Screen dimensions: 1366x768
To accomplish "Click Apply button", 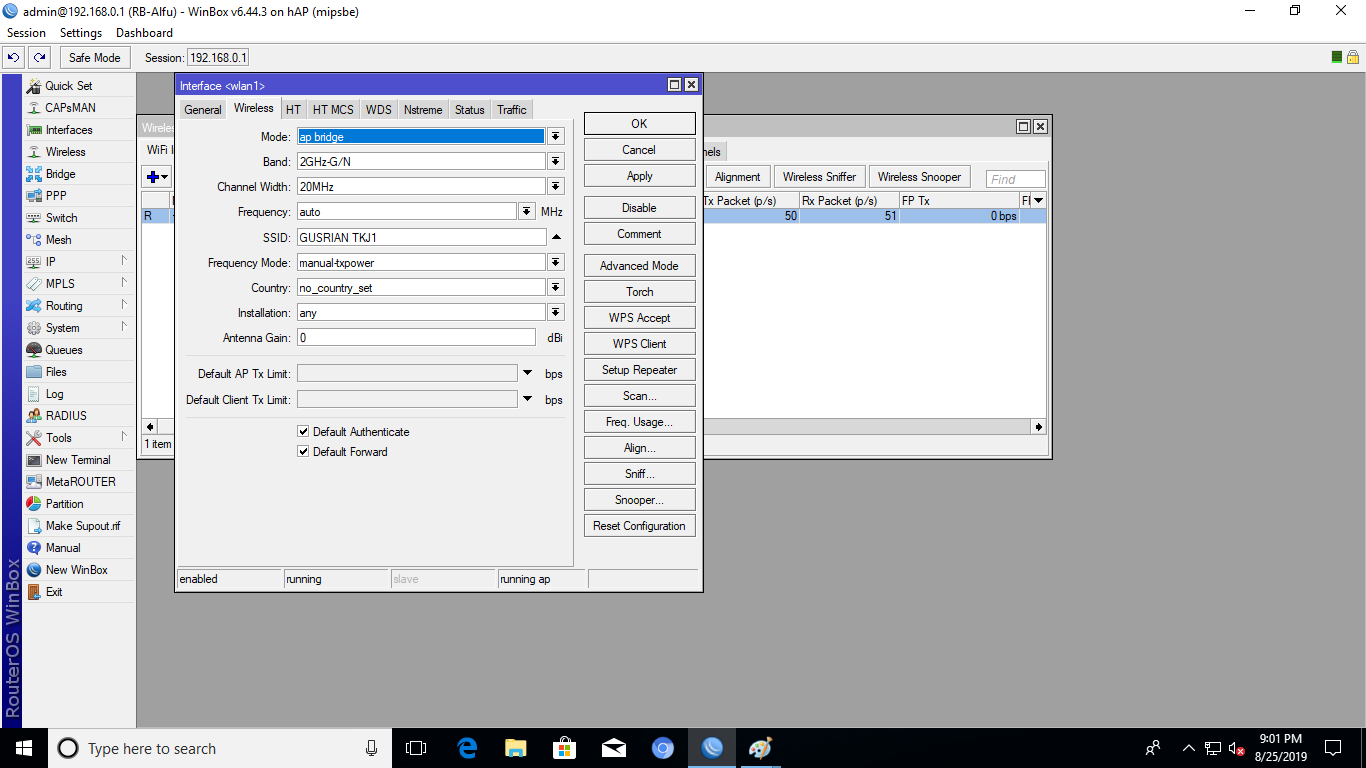I will pyautogui.click(x=640, y=176).
